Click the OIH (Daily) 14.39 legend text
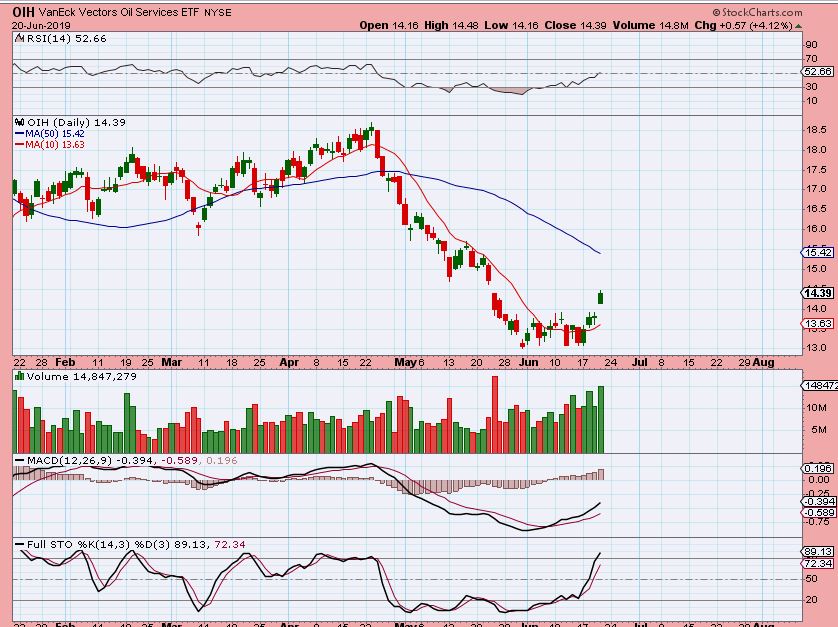The image size is (838, 627). point(76,122)
